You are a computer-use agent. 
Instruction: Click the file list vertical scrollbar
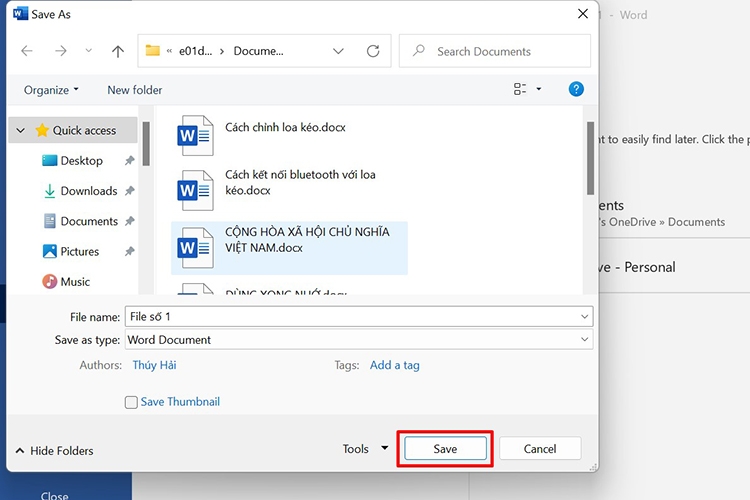click(x=591, y=158)
